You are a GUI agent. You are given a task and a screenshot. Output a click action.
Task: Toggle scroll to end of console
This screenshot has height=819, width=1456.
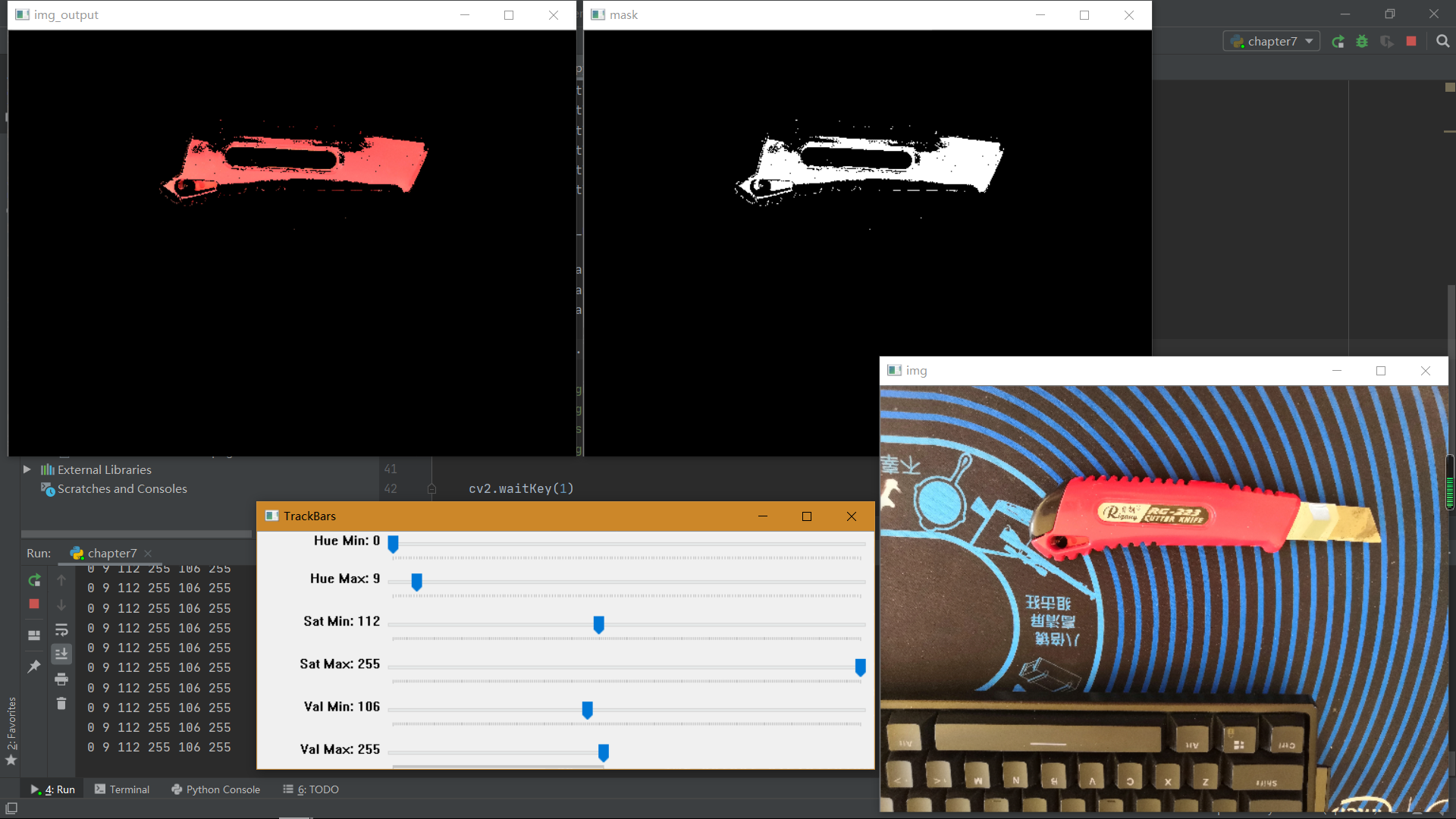[61, 654]
